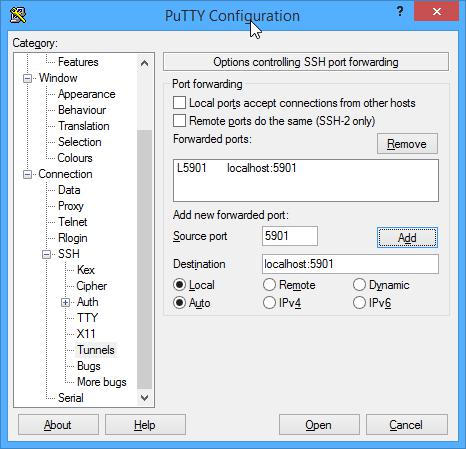Screen dimensions: 466x449
Task: Open X11 forwarding settings
Action: coord(86,334)
